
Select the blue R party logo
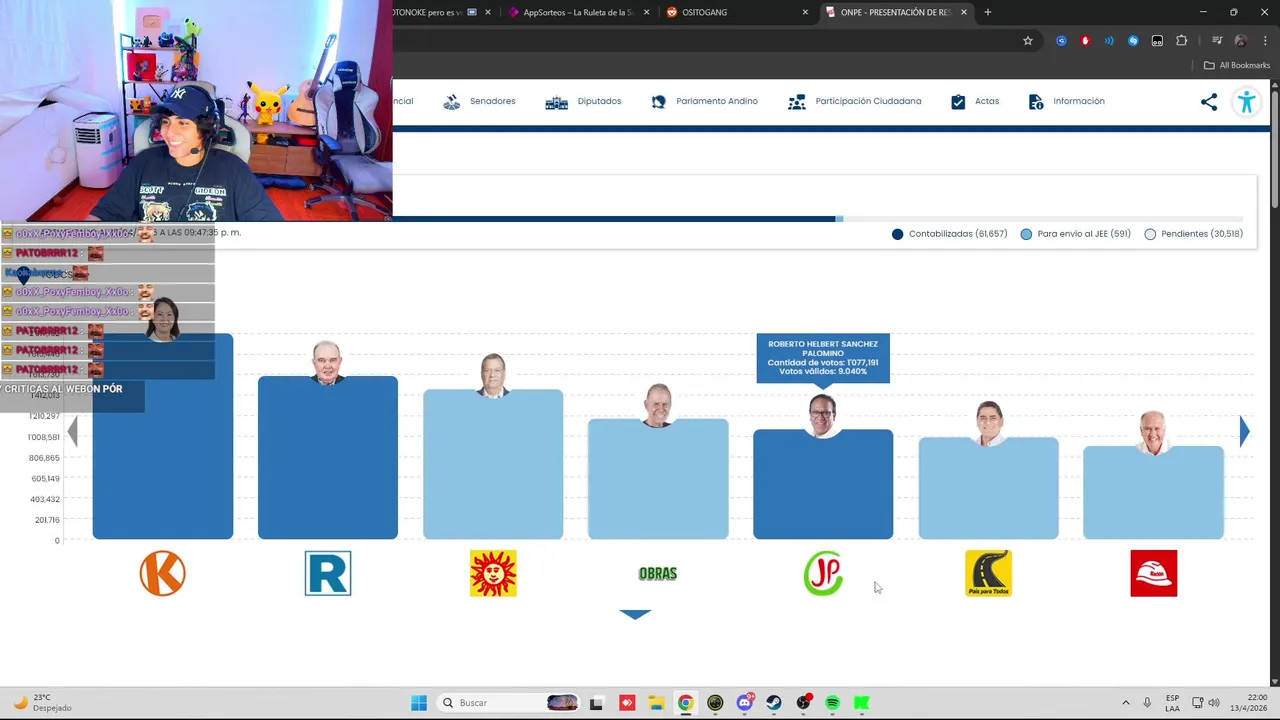coord(328,573)
